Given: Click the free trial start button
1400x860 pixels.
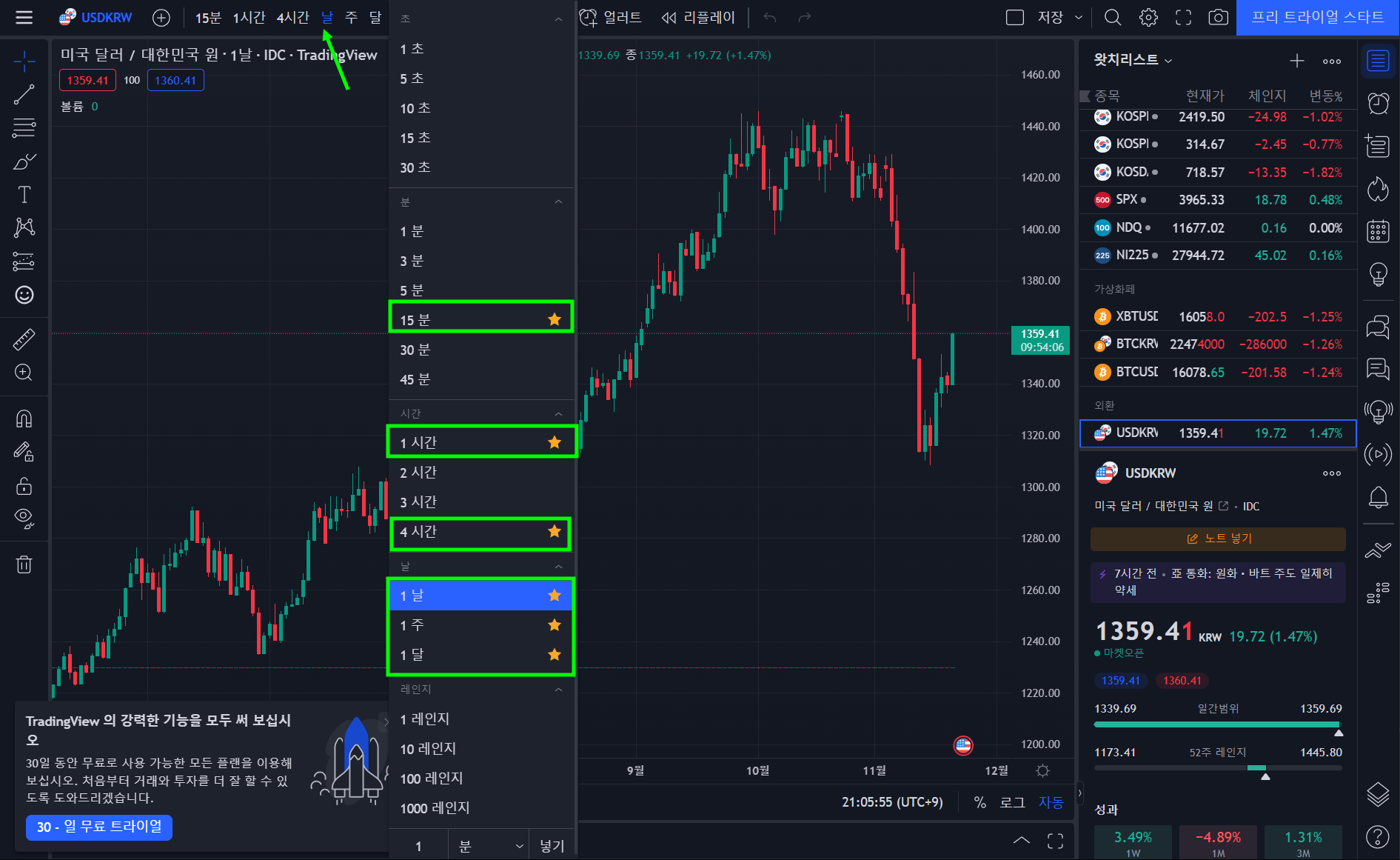Looking at the screenshot, I should click(x=1318, y=17).
